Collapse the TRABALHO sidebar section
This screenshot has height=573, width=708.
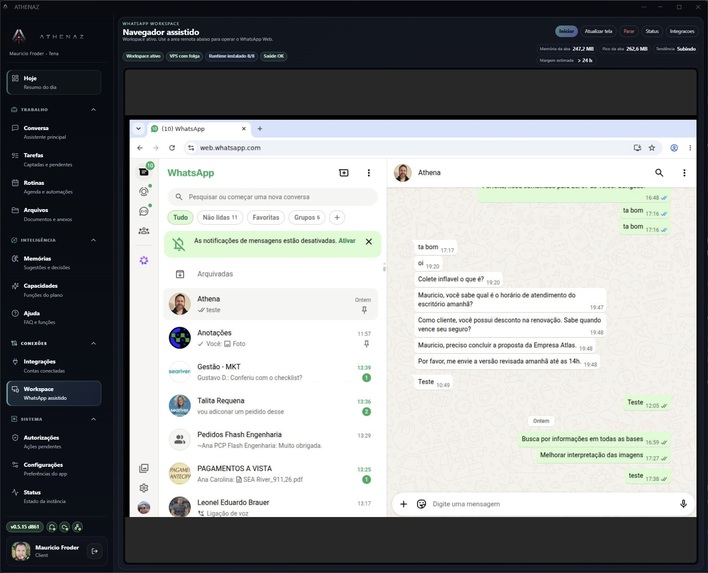click(93, 109)
